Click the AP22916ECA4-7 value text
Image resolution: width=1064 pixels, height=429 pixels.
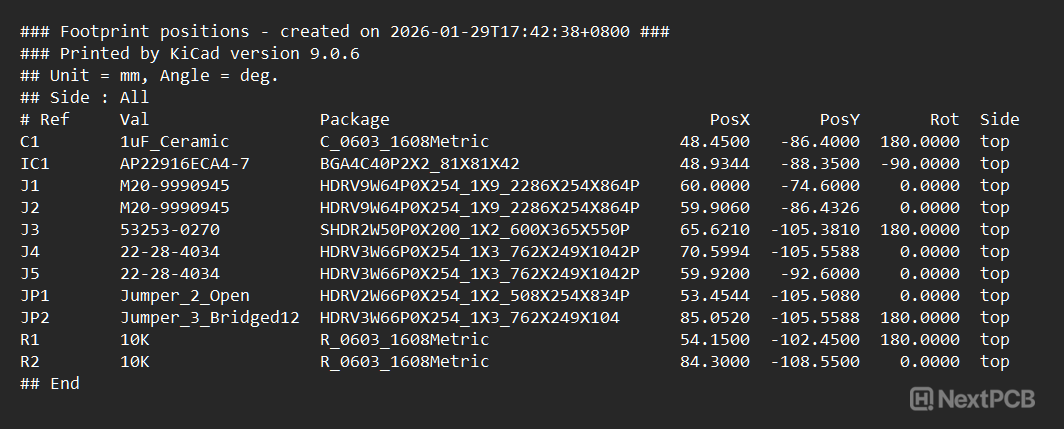coord(184,164)
